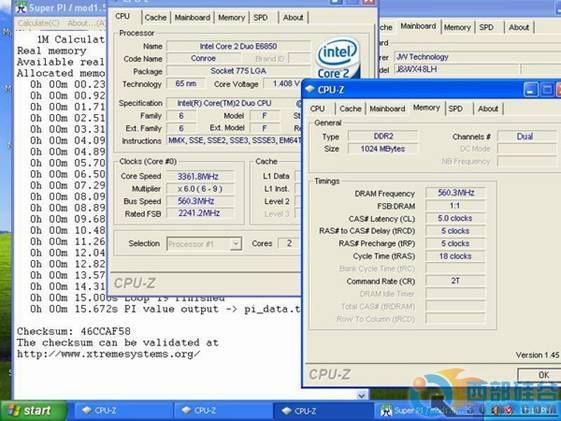
Task: Select the Mainboard tab in the JW Technology window
Action: pyautogui.click(x=418, y=26)
